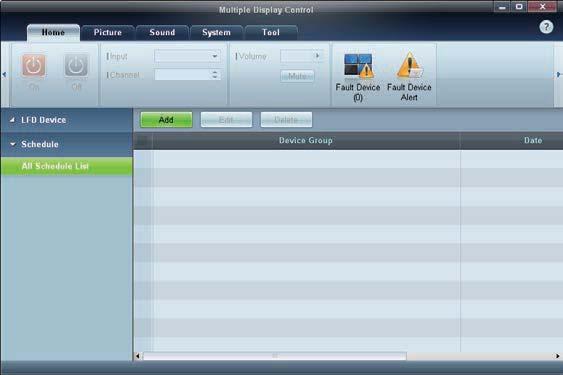Viewport: 563px width, 375px height.
Task: Click the green Add button
Action: coord(166,120)
